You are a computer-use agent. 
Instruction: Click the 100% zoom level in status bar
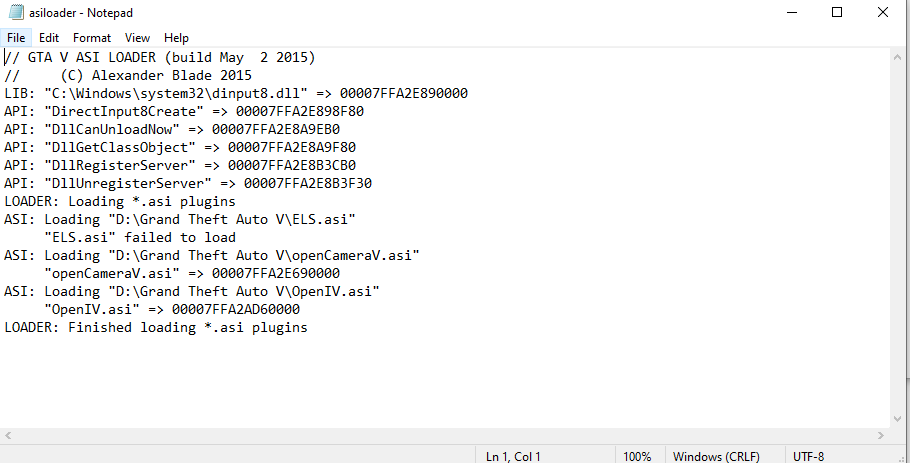(x=637, y=456)
